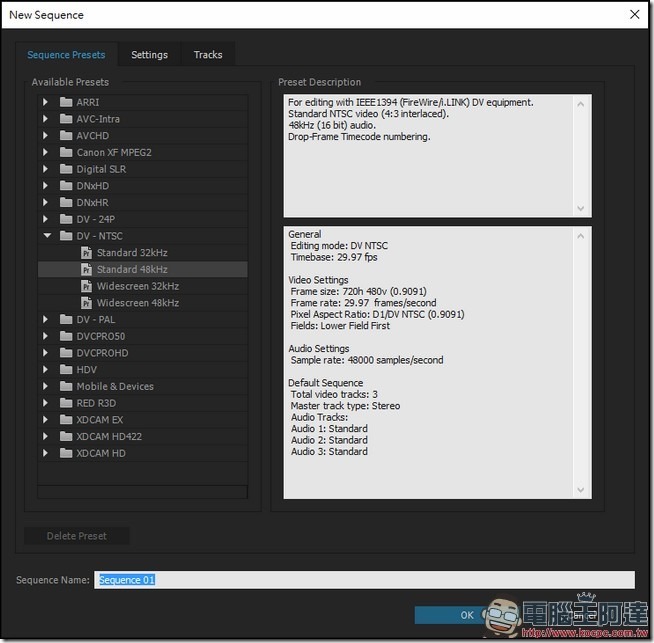This screenshot has height=643, width=654.
Task: Click the AVCHD folder icon
Action: (66, 136)
